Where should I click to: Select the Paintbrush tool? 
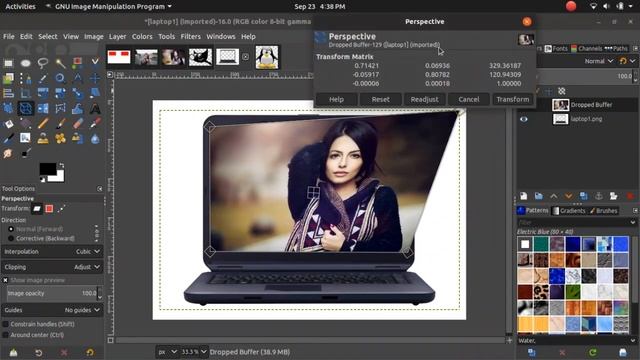pos(60,123)
